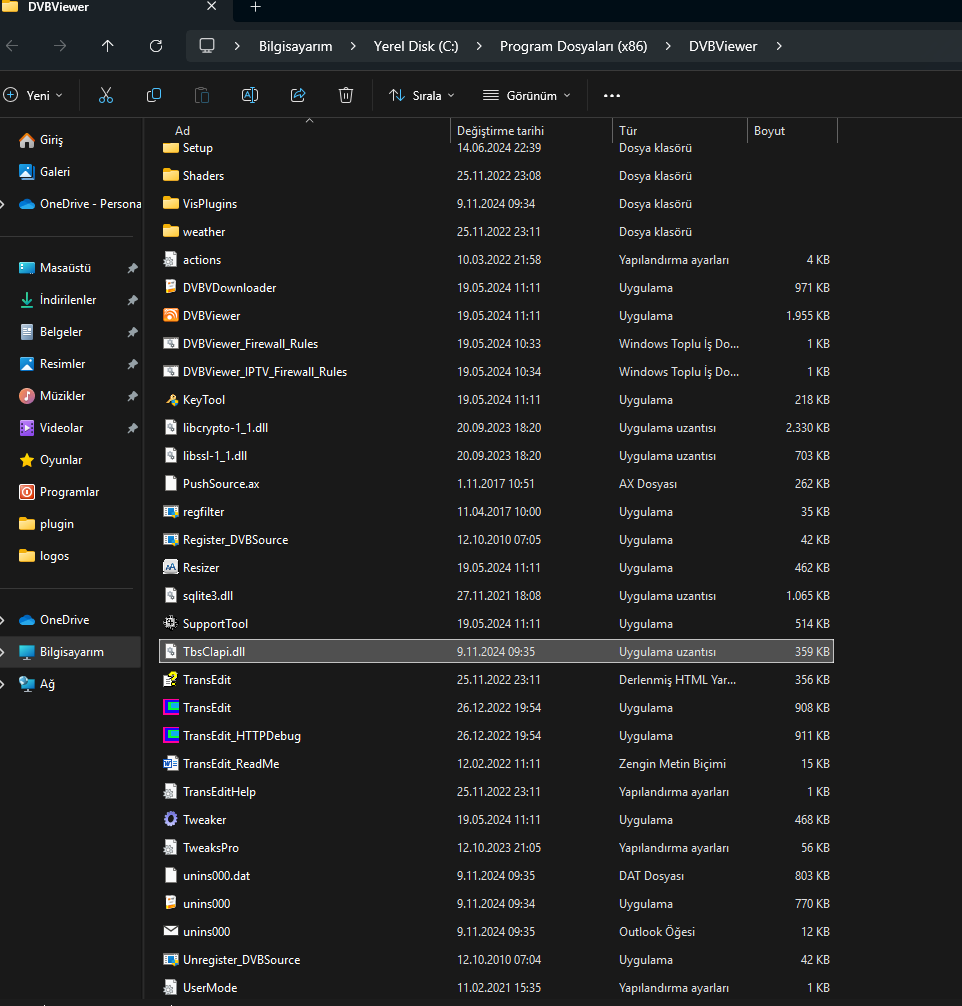
Task: Select the DVBViewer application file icon
Action: click(171, 316)
